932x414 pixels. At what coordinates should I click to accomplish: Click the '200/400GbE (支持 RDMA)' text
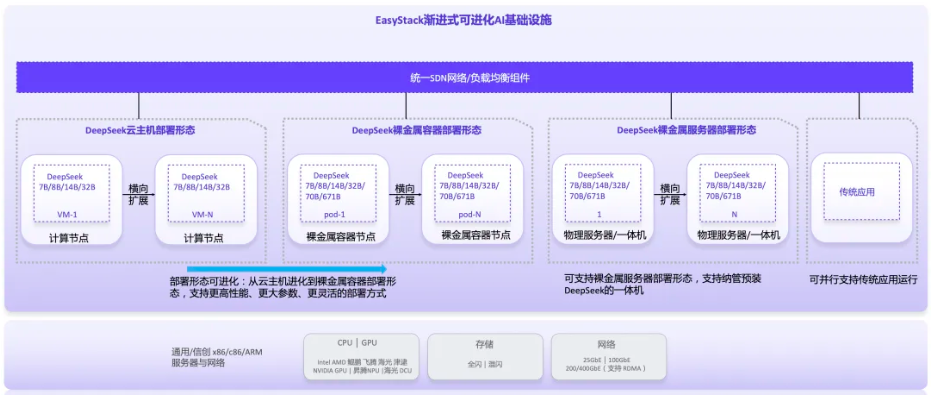coord(607,368)
